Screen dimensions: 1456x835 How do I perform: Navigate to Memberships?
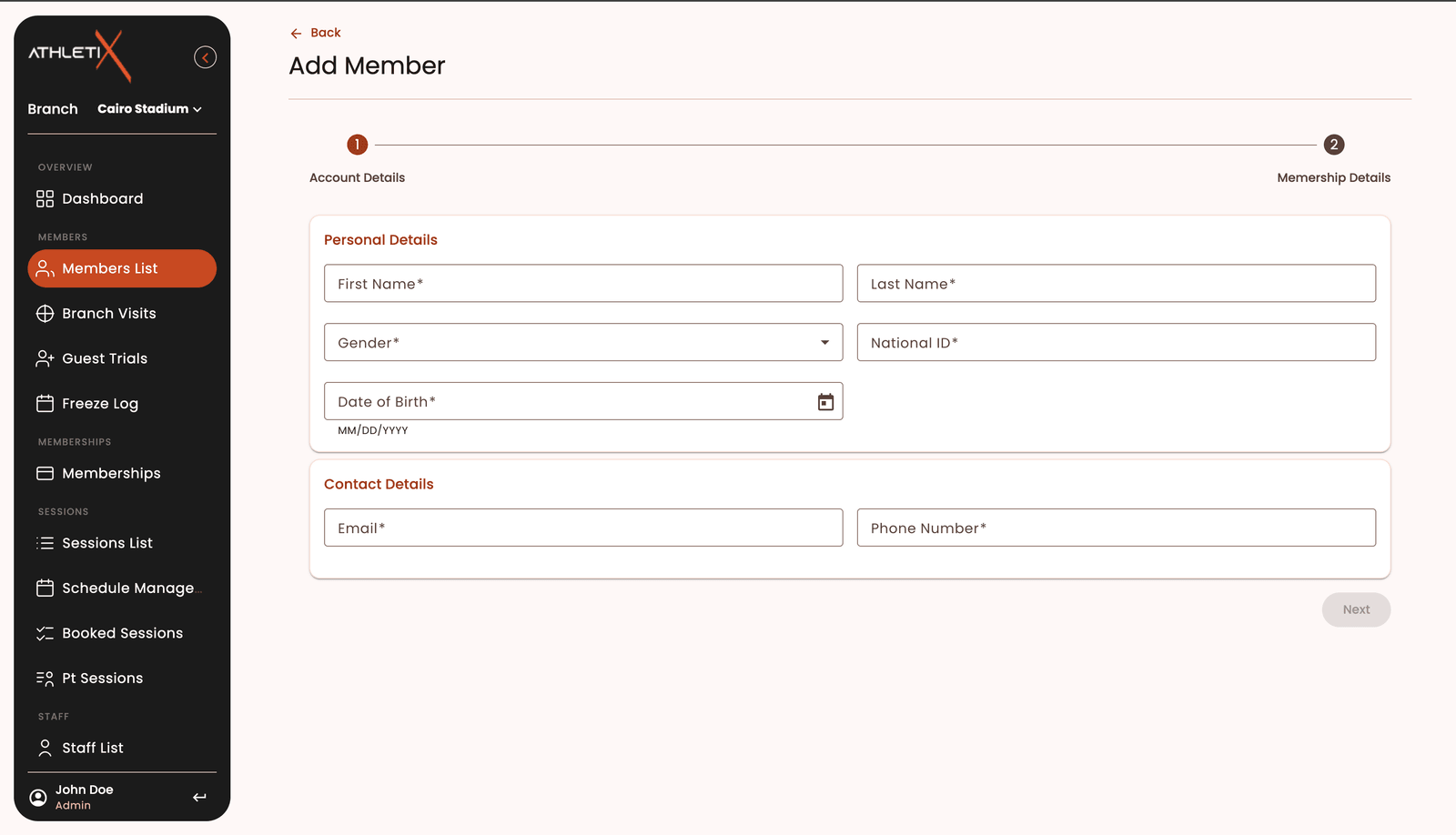click(x=122, y=473)
